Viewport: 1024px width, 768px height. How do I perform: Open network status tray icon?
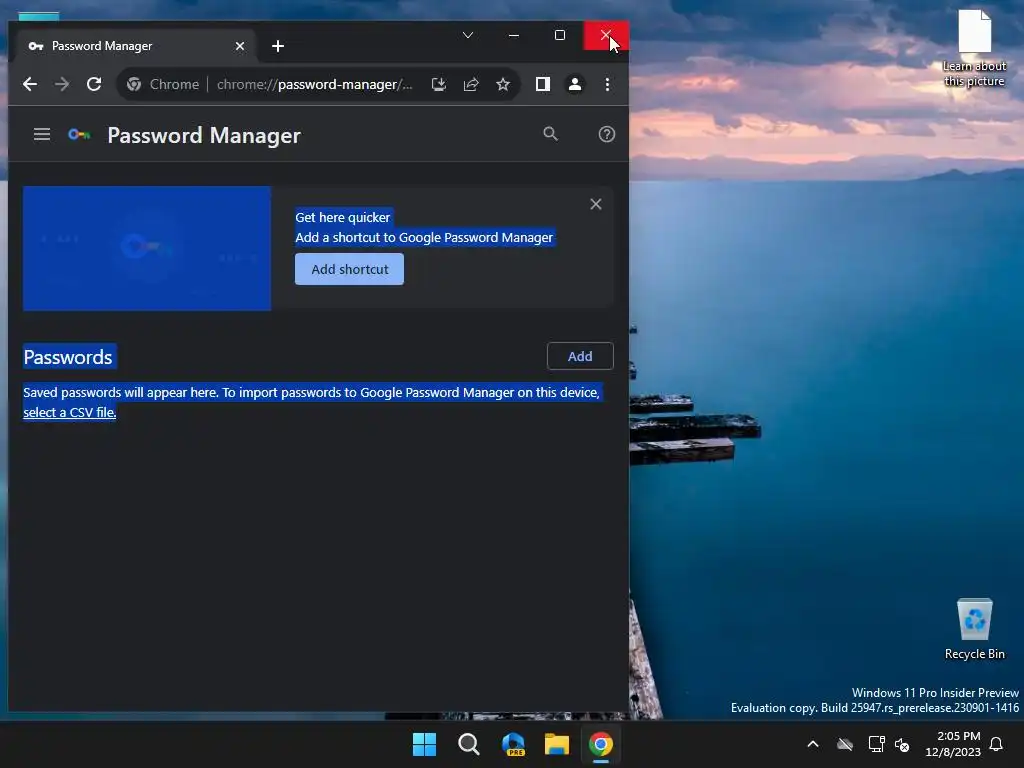pos(876,744)
